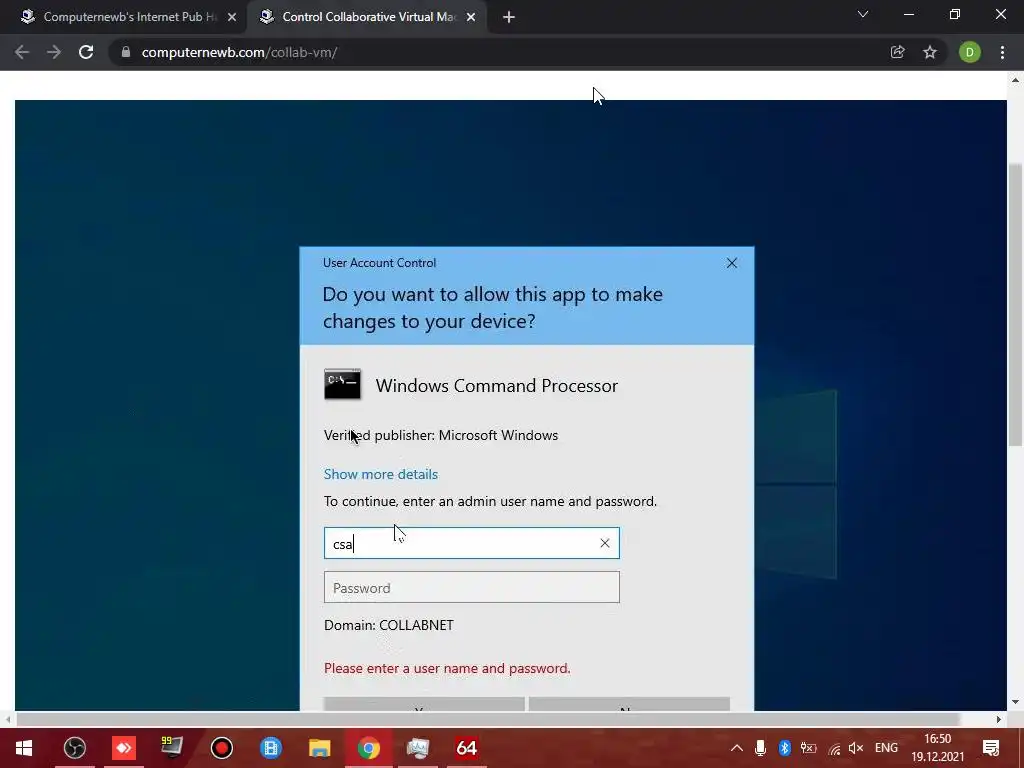The height and width of the screenshot is (768, 1024).
Task: Open the red 64 taskbar app
Action: point(466,748)
